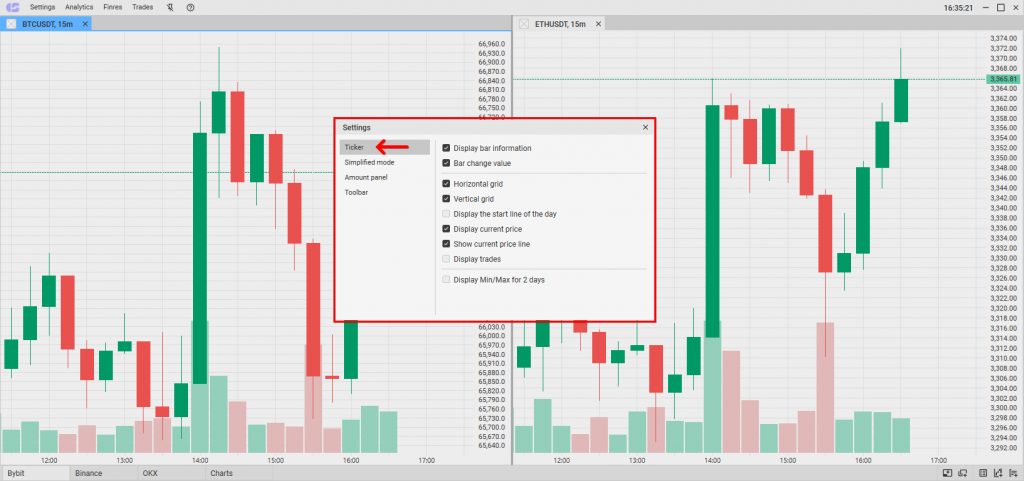Open the Trades menu
The width and height of the screenshot is (1024, 481).
click(142, 7)
